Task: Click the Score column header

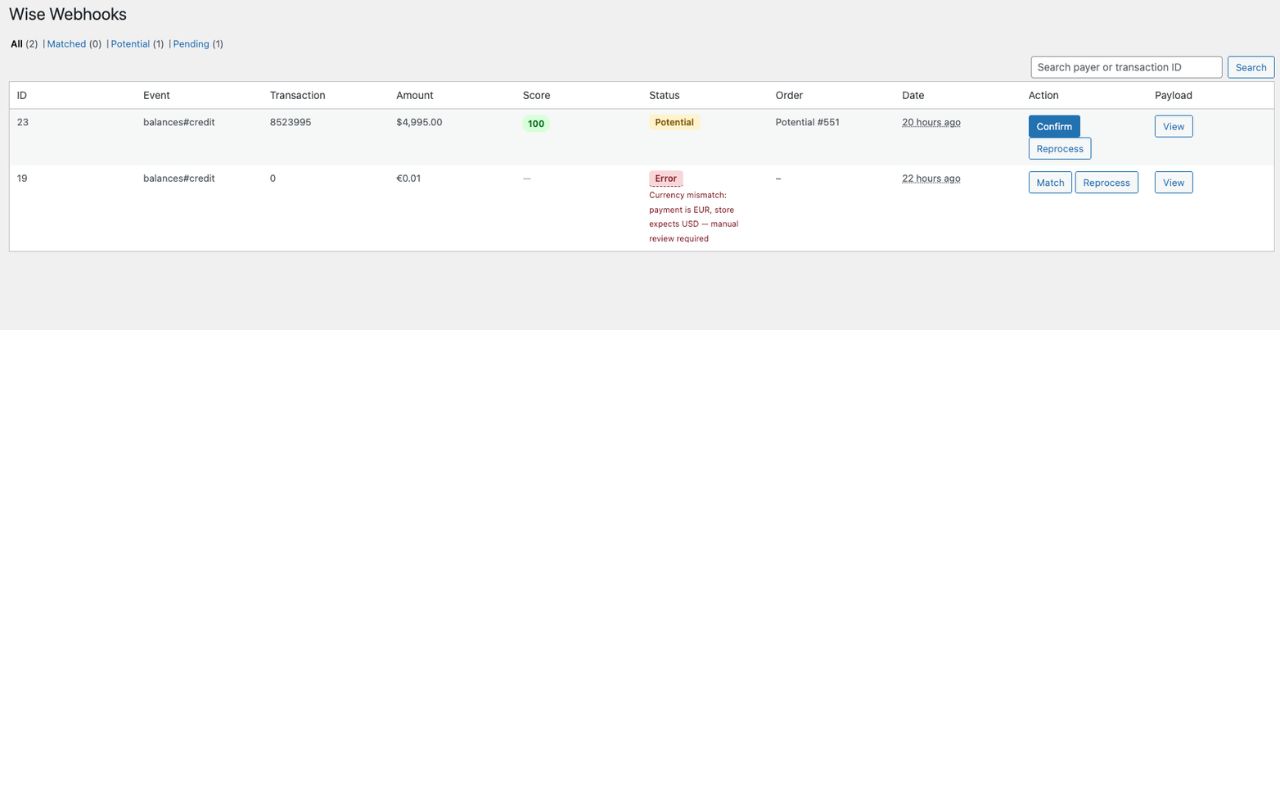Action: tap(537, 96)
